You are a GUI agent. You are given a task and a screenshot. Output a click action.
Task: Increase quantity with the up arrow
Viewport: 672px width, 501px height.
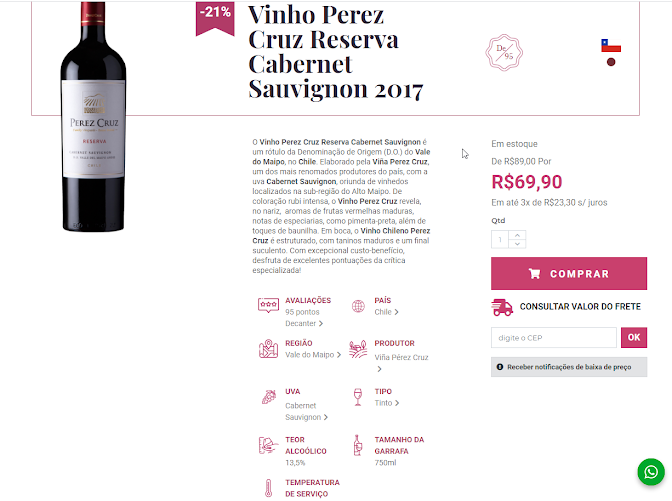[x=517, y=235]
